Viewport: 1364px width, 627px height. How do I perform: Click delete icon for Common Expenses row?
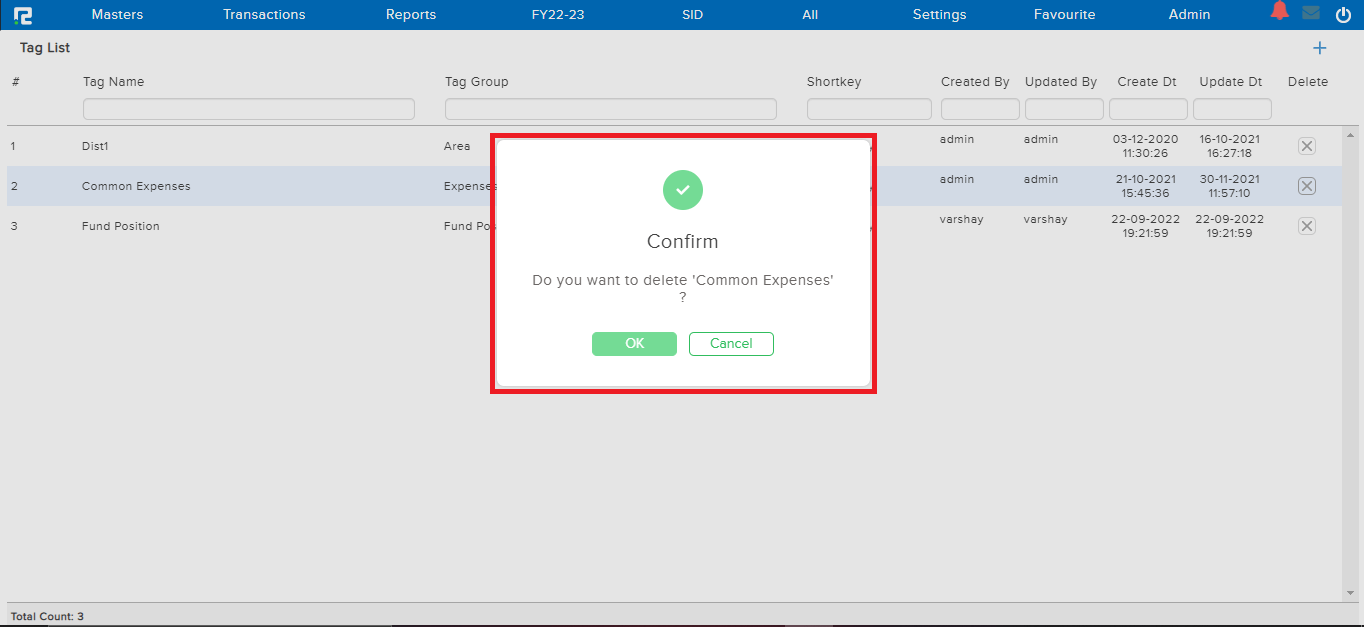click(x=1306, y=186)
